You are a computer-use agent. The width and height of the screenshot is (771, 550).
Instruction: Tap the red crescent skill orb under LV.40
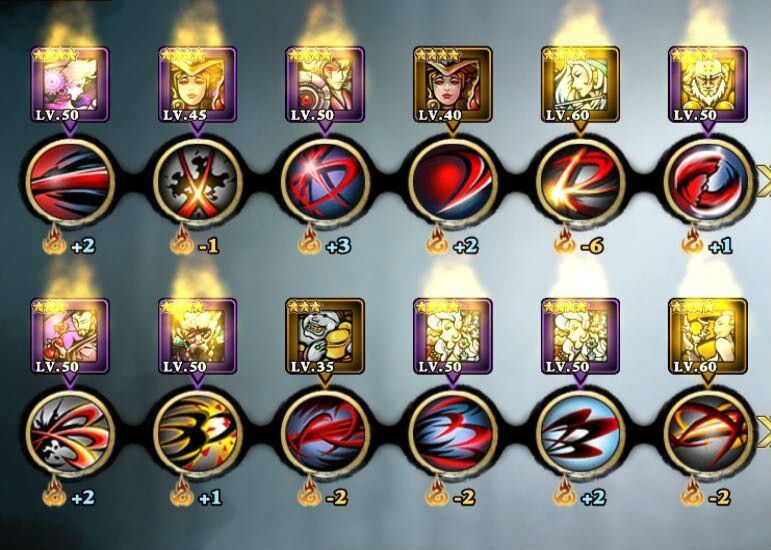[453, 183]
